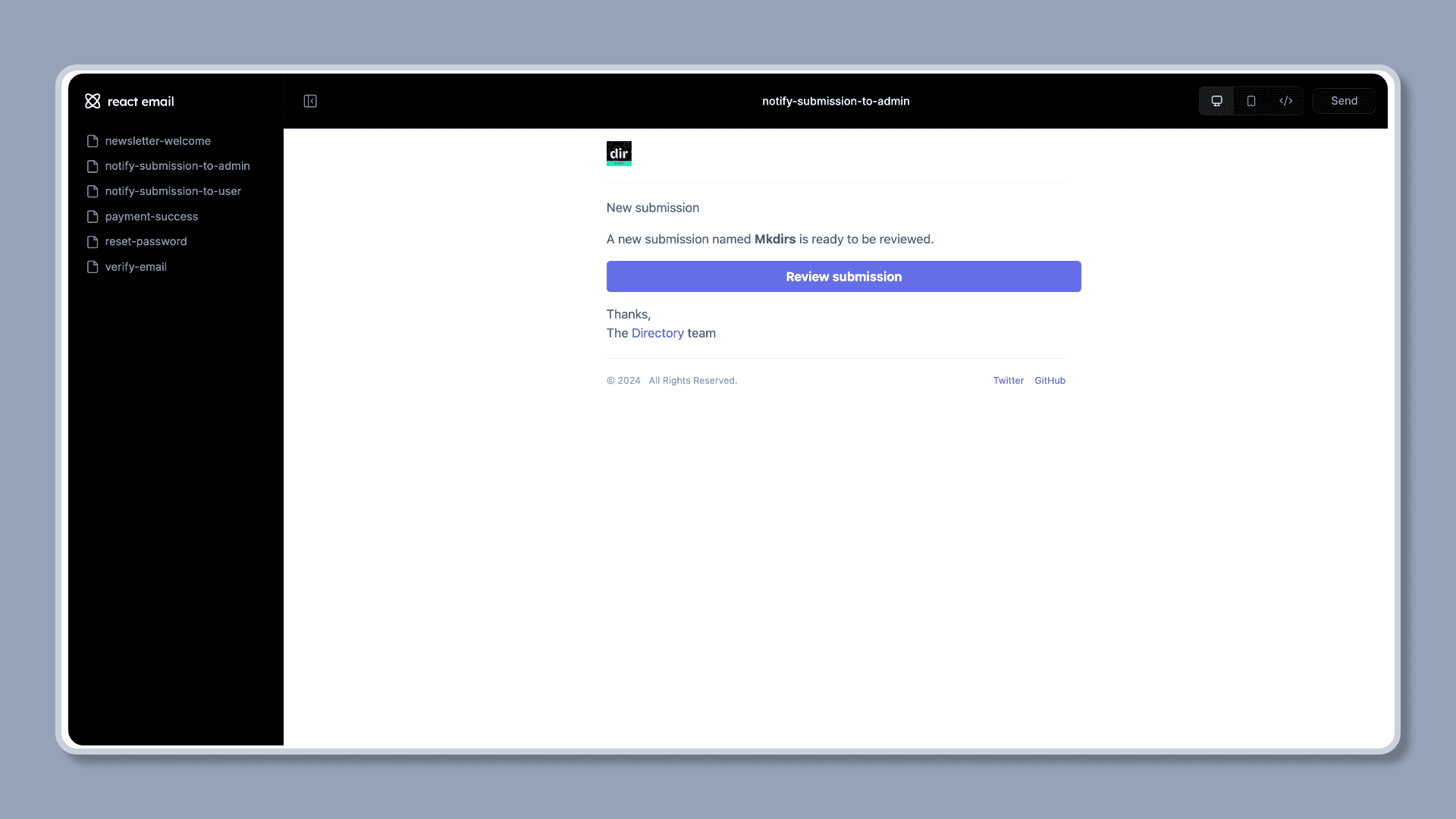Image resolution: width=1456 pixels, height=819 pixels.
Task: Click the Directory link in email body
Action: (657, 333)
